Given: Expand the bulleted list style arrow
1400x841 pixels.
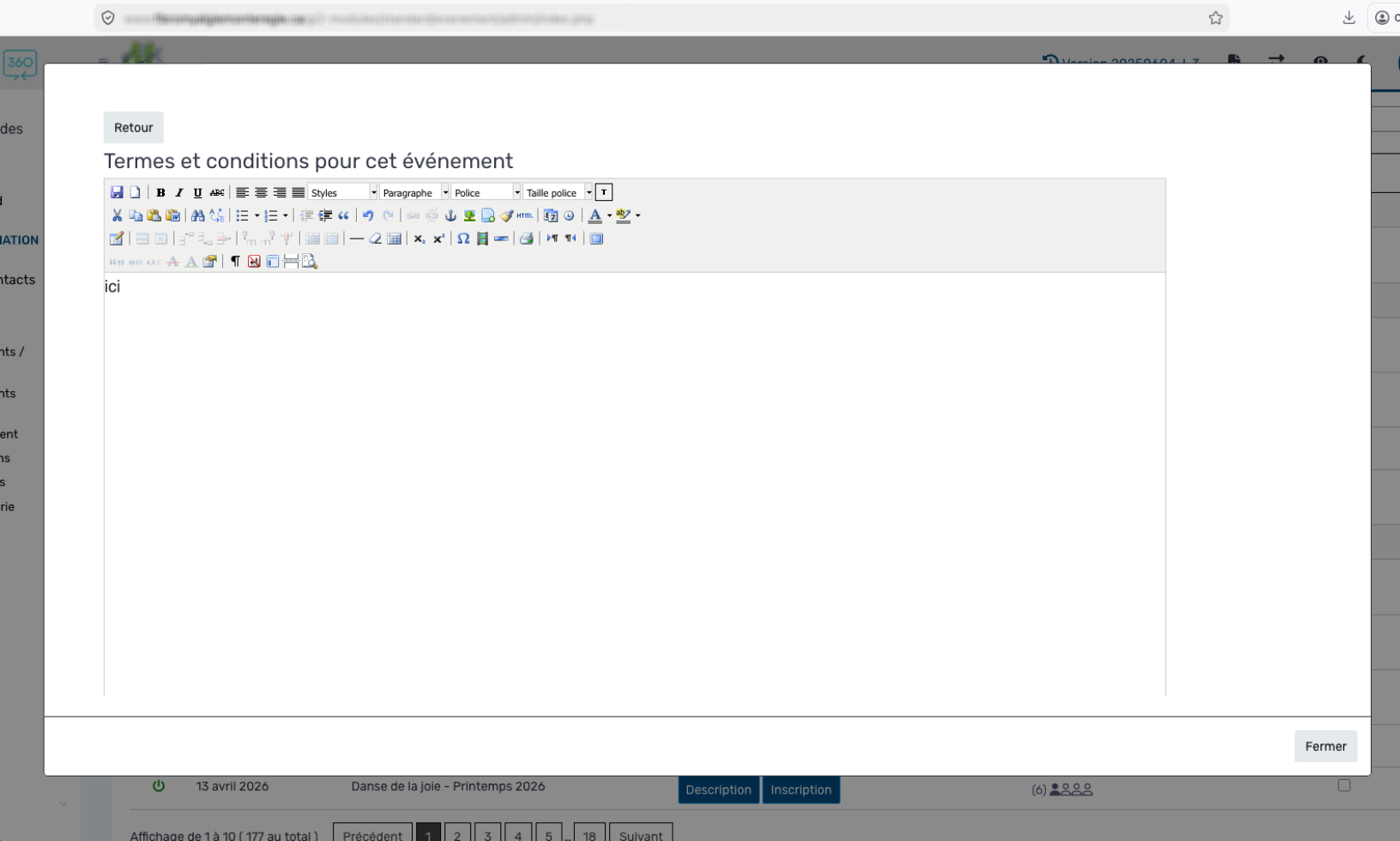Looking at the screenshot, I should click(x=256, y=215).
